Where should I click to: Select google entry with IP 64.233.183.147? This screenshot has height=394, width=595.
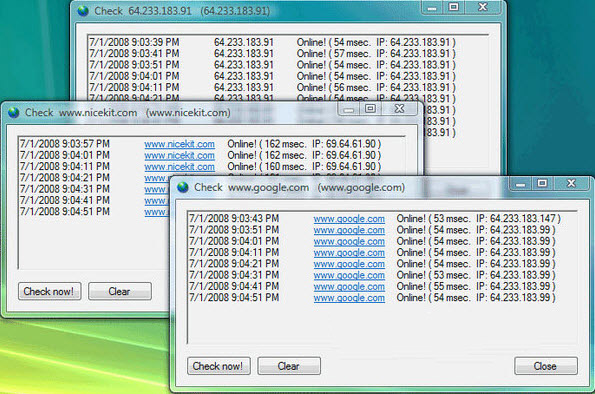[375, 219]
